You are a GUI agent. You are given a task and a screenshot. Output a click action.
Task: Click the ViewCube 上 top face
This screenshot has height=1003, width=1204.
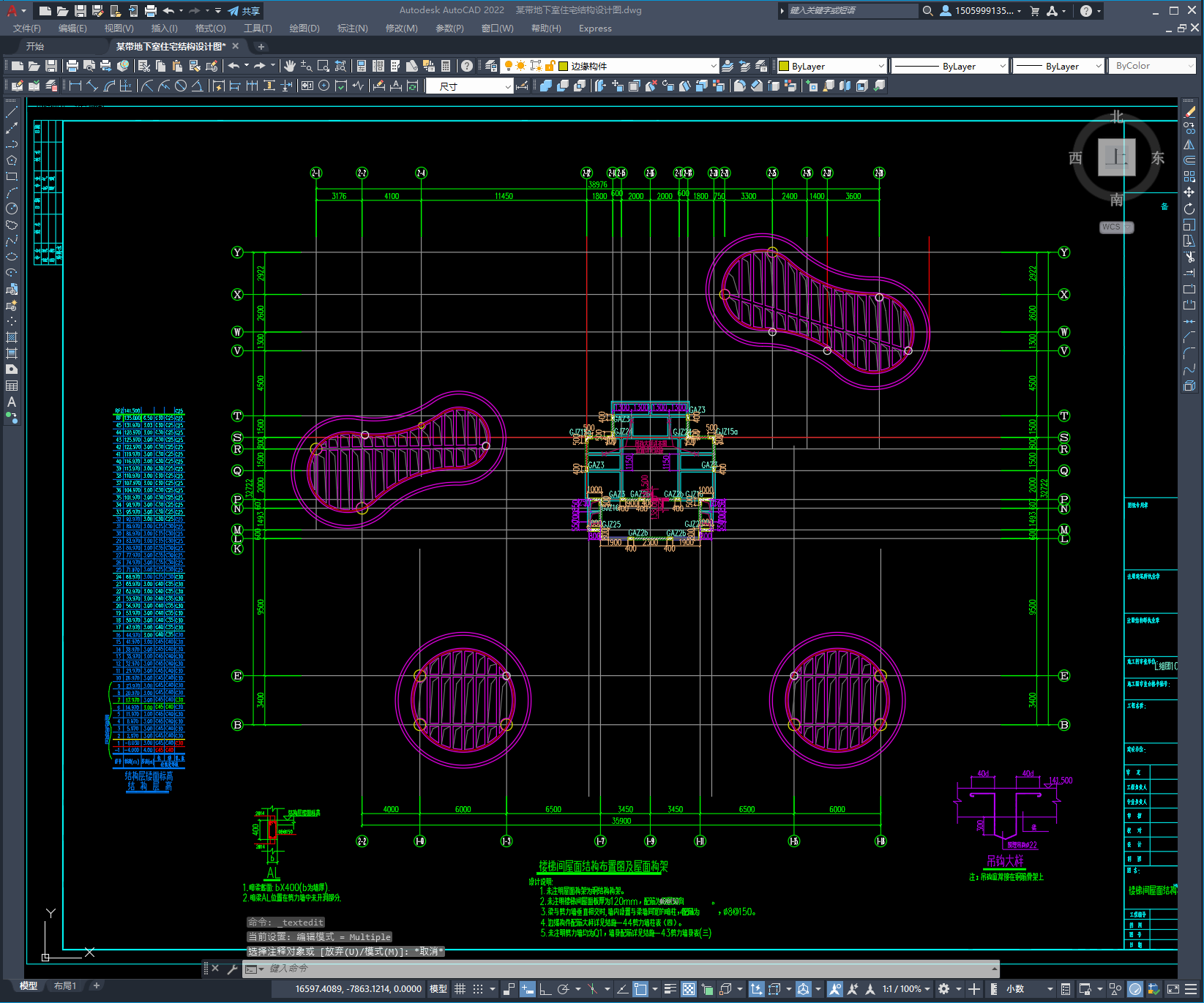[1116, 157]
